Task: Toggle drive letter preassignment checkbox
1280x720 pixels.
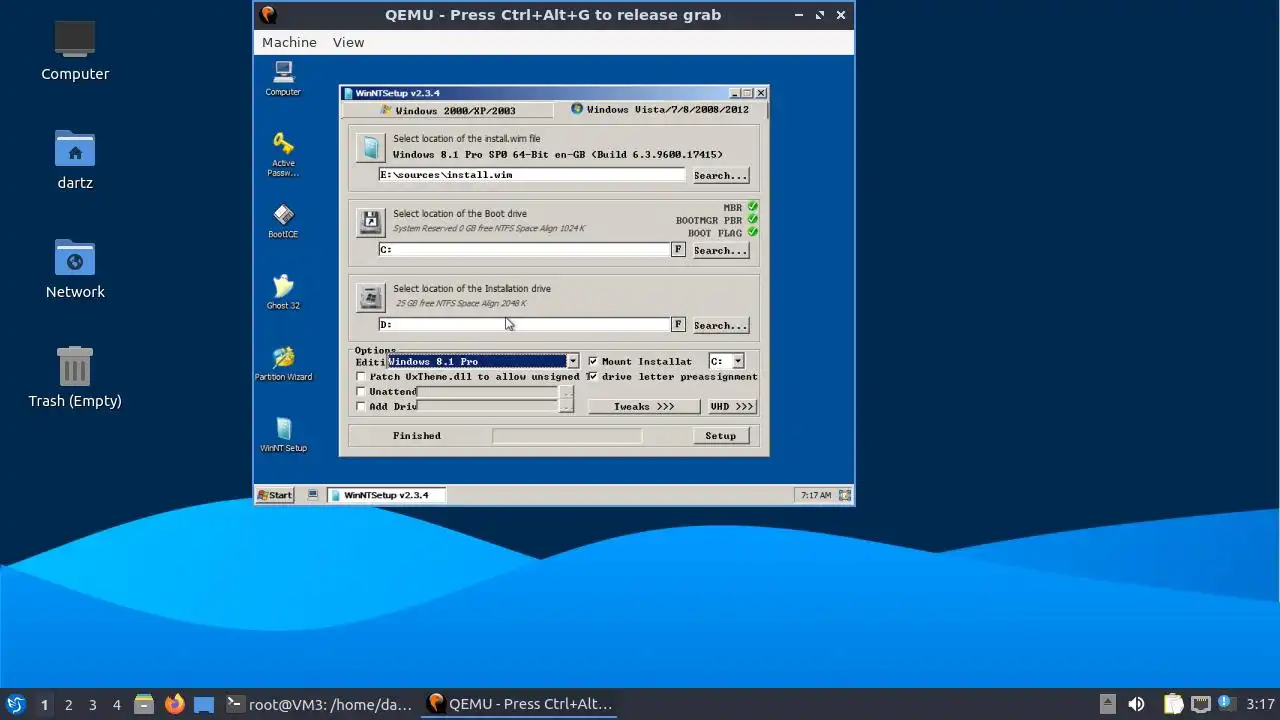Action: pyautogui.click(x=593, y=376)
